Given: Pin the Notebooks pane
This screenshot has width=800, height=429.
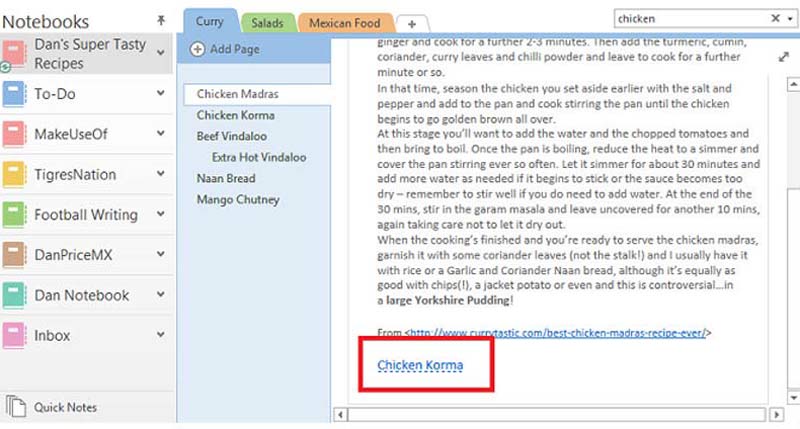Looking at the screenshot, I should pyautogui.click(x=162, y=20).
